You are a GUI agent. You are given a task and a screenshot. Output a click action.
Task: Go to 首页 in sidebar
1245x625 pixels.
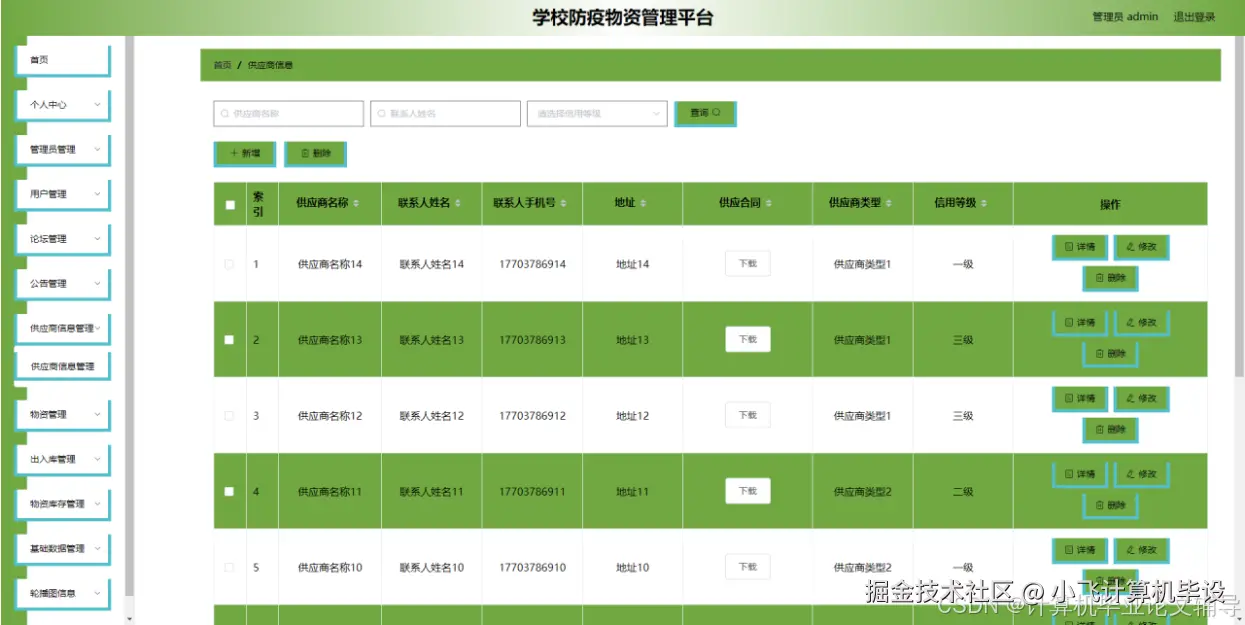[62, 60]
